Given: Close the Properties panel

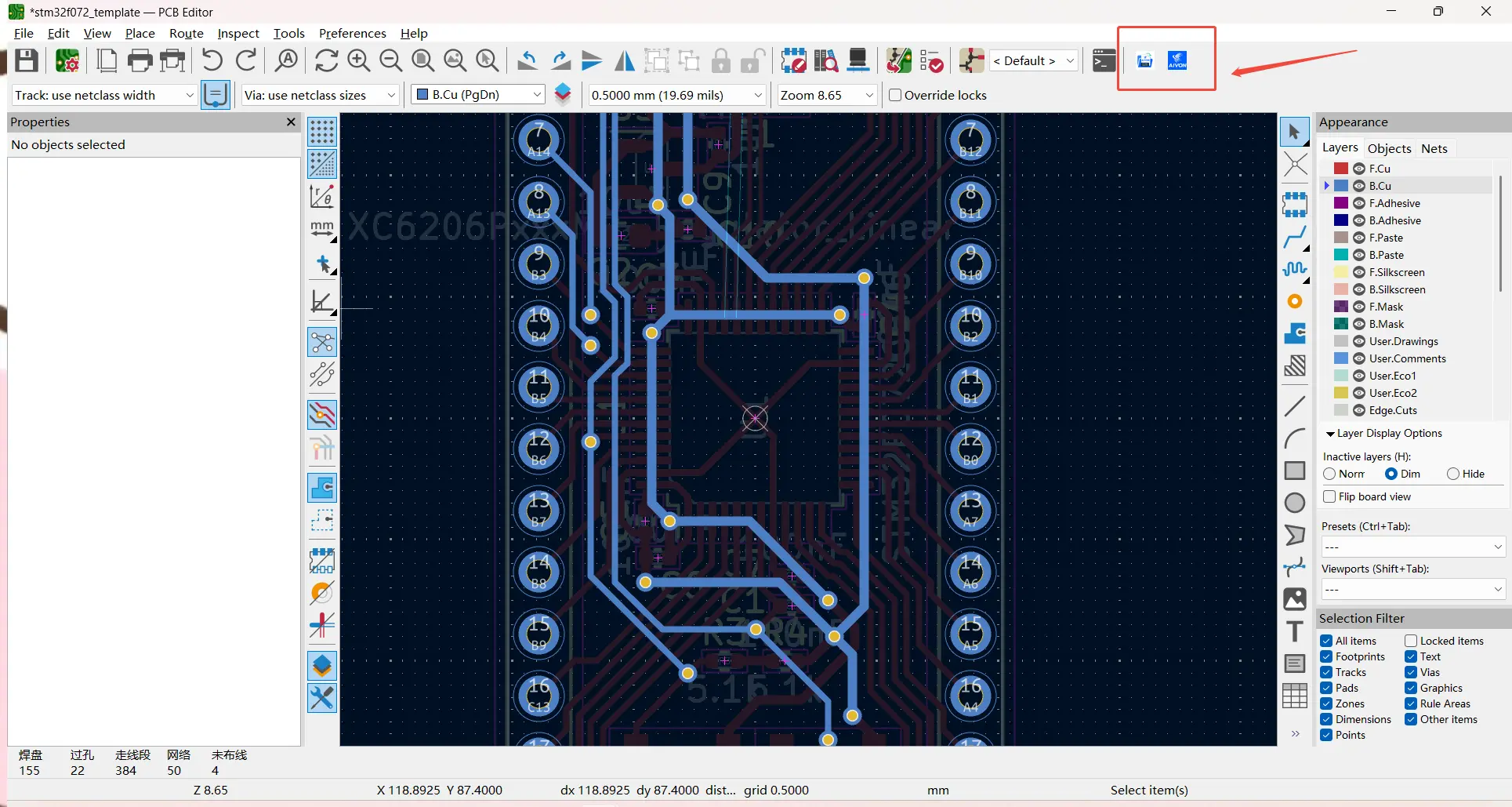Looking at the screenshot, I should (291, 122).
